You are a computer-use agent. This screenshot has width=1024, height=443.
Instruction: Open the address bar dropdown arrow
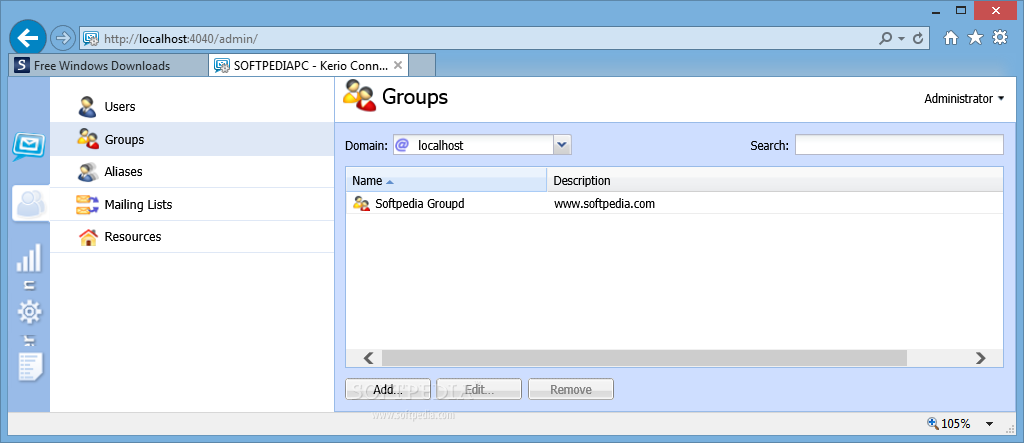[902, 39]
